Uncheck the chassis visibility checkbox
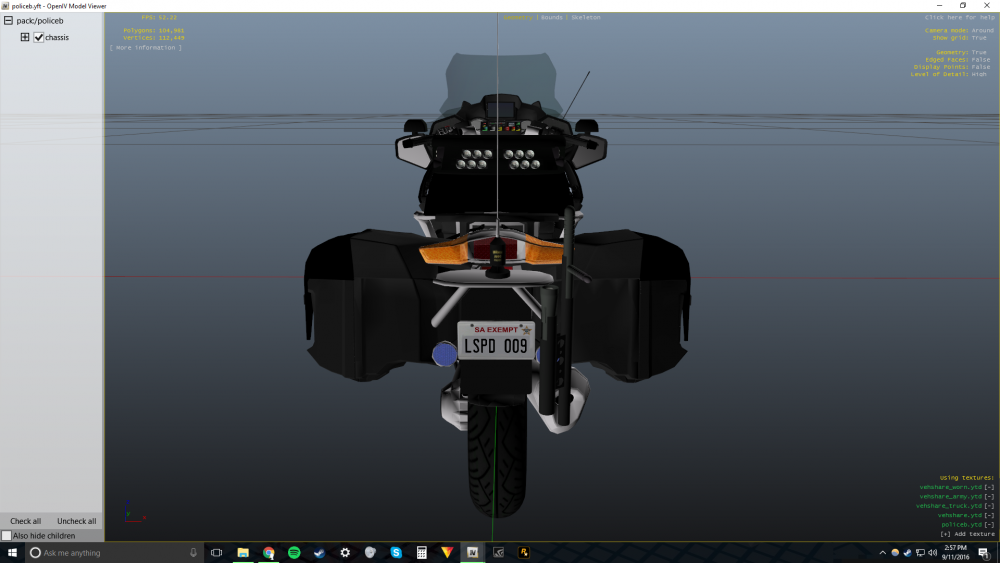 point(39,37)
